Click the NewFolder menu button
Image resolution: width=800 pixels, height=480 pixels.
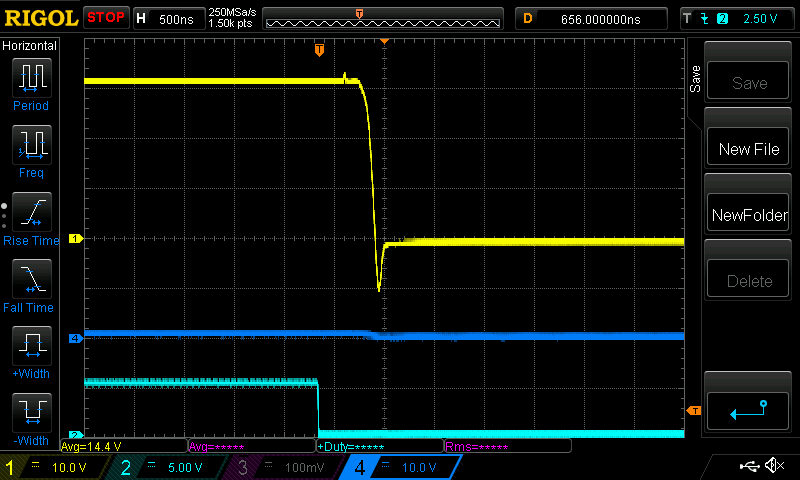pyautogui.click(x=748, y=215)
